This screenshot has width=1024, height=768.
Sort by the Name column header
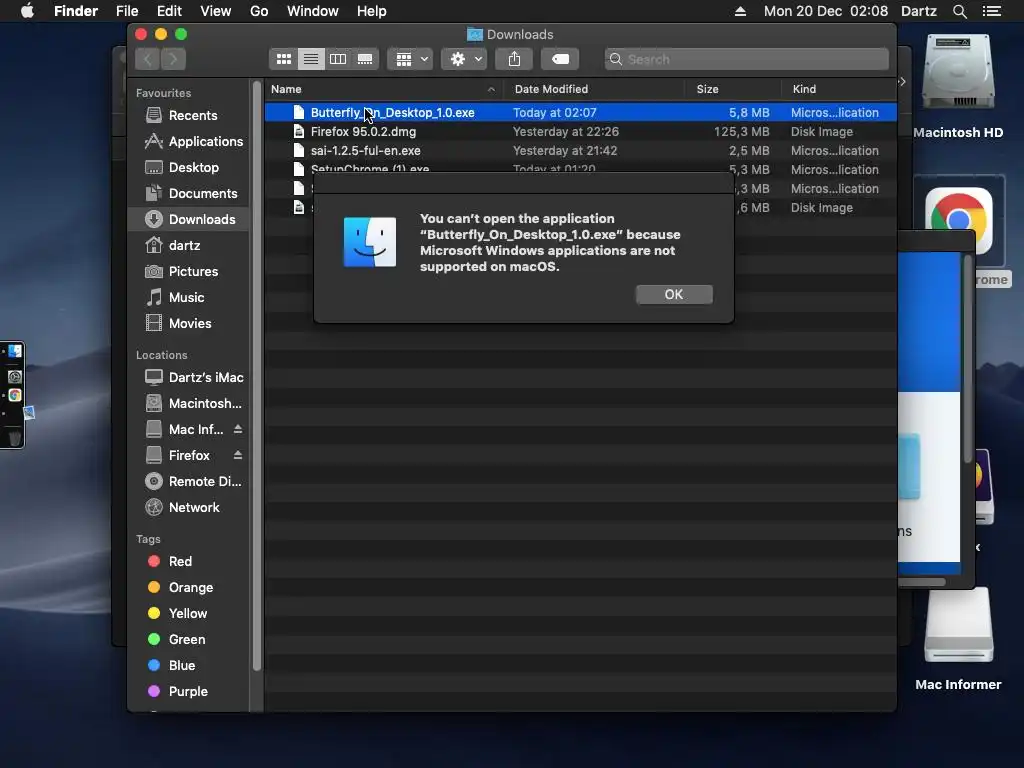click(x=384, y=89)
